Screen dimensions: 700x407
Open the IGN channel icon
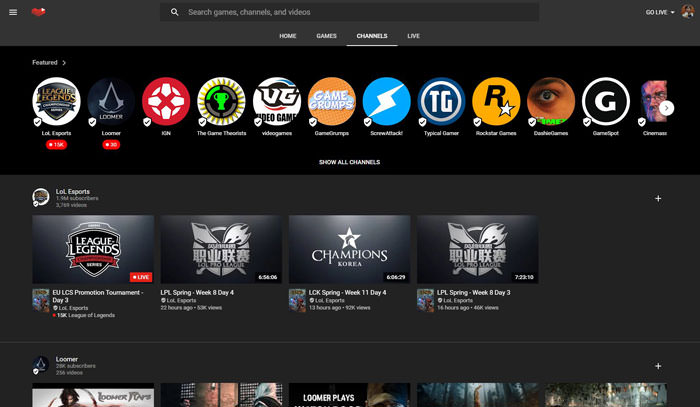[x=166, y=101]
